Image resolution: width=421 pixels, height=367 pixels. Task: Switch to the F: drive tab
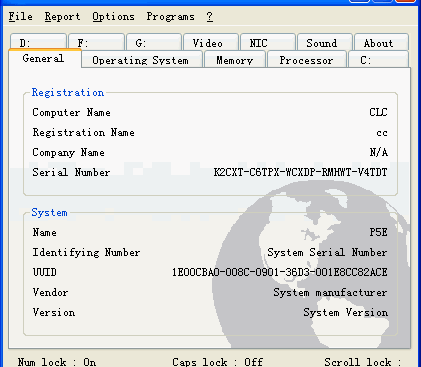(97, 42)
